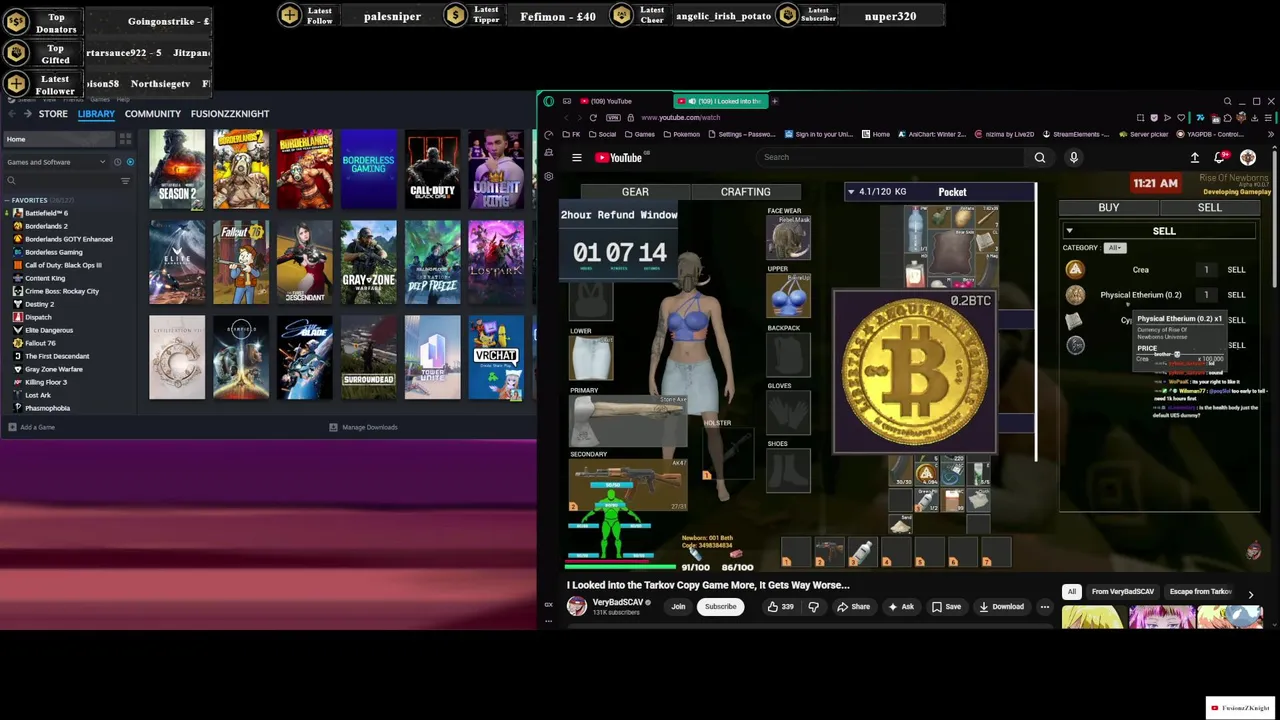Open YouTube account avatar menu
The height and width of the screenshot is (720, 1280).
click(x=1248, y=157)
